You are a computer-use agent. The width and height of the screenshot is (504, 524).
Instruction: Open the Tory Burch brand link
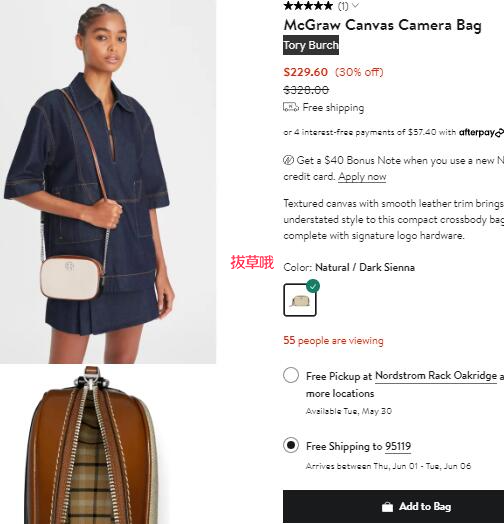click(x=311, y=45)
